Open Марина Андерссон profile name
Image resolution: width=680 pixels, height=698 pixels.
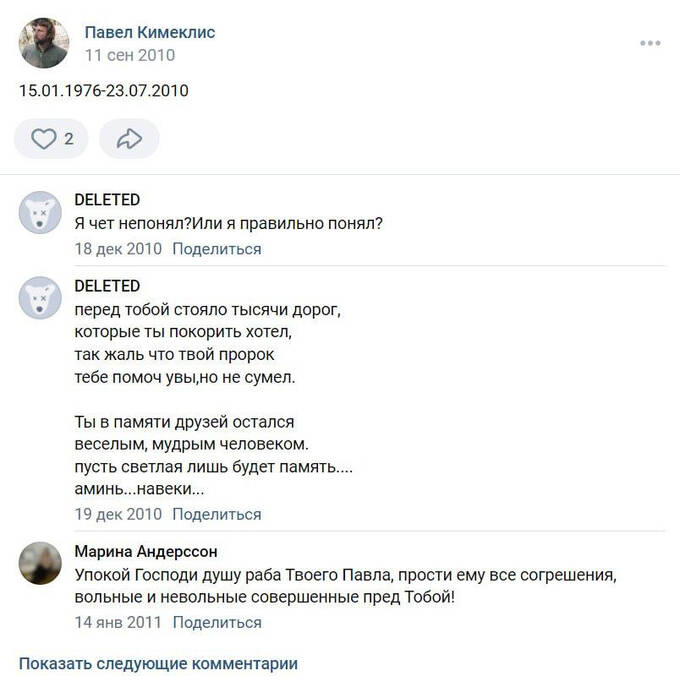click(x=146, y=552)
